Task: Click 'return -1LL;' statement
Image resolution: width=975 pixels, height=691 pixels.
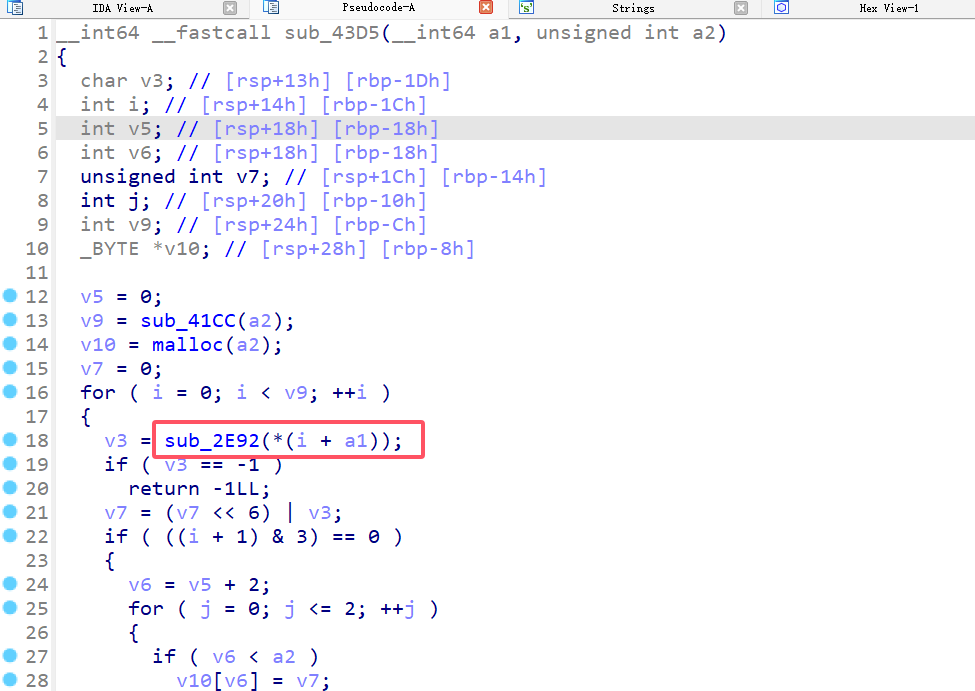Action: [199, 489]
